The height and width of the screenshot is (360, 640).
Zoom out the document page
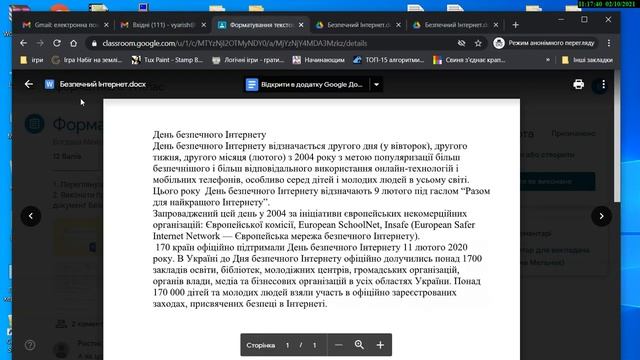point(338,345)
